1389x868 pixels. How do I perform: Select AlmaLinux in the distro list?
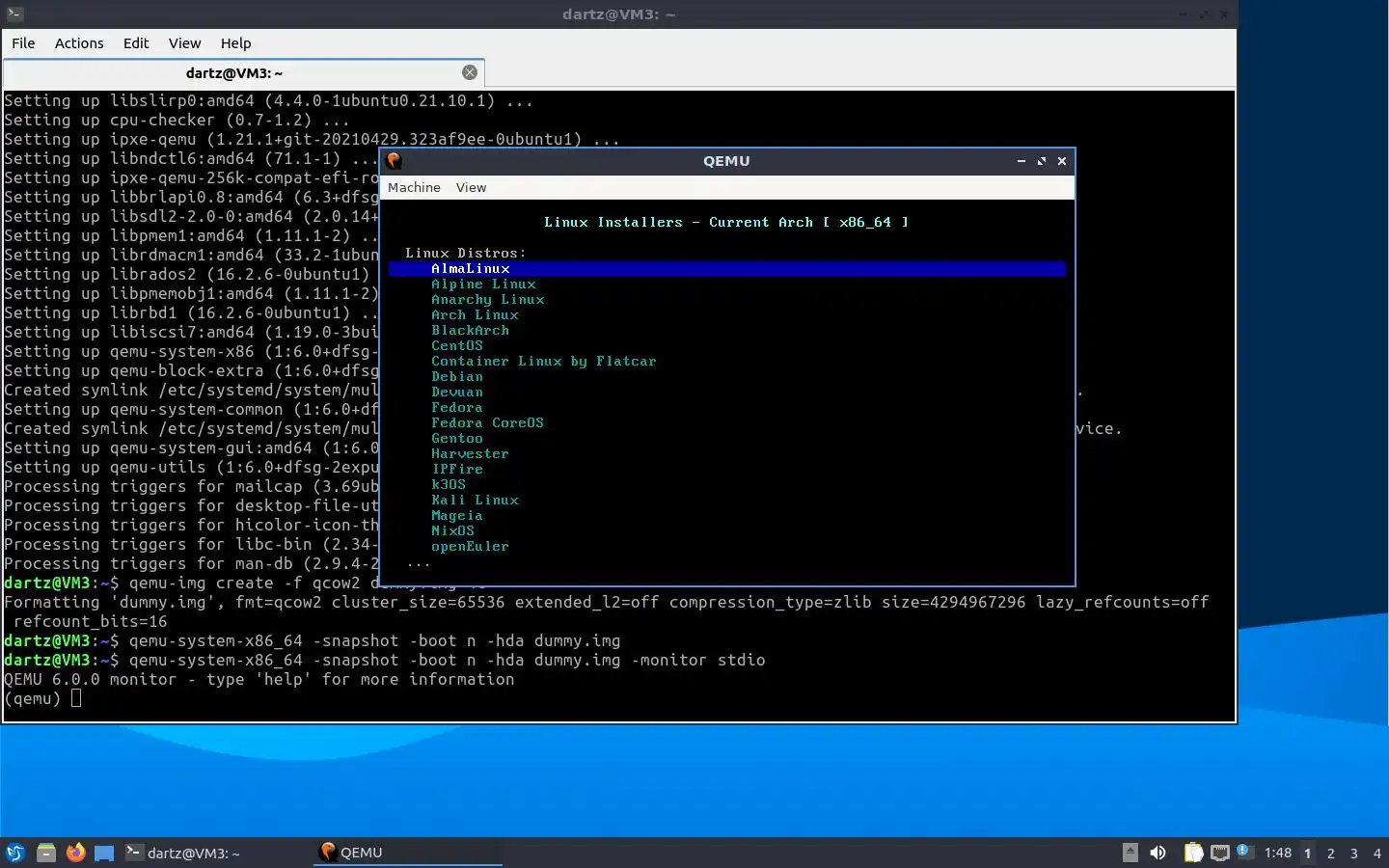point(727,269)
